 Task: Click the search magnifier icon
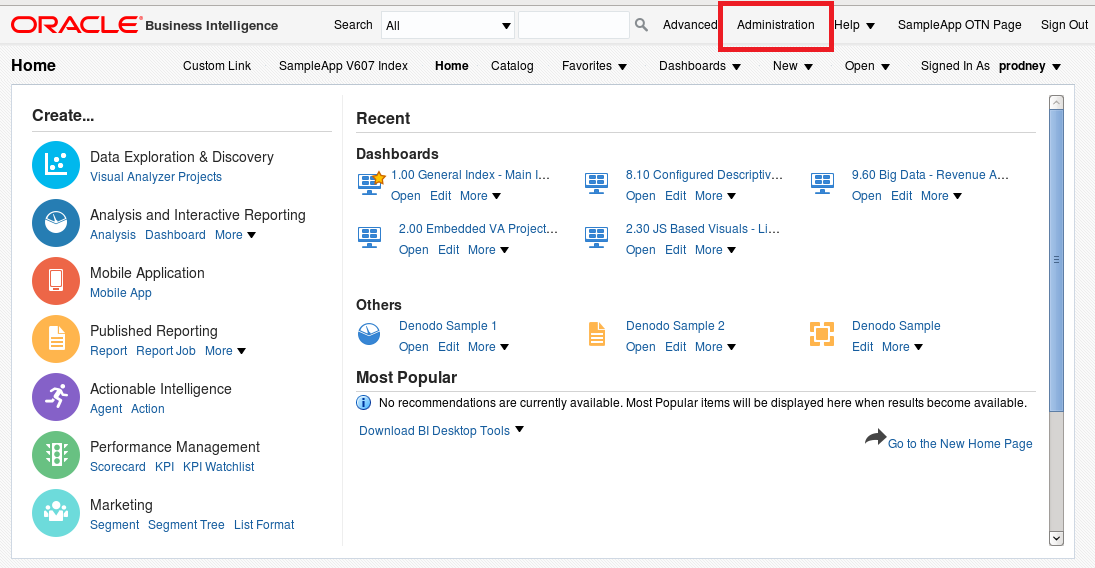(x=641, y=25)
